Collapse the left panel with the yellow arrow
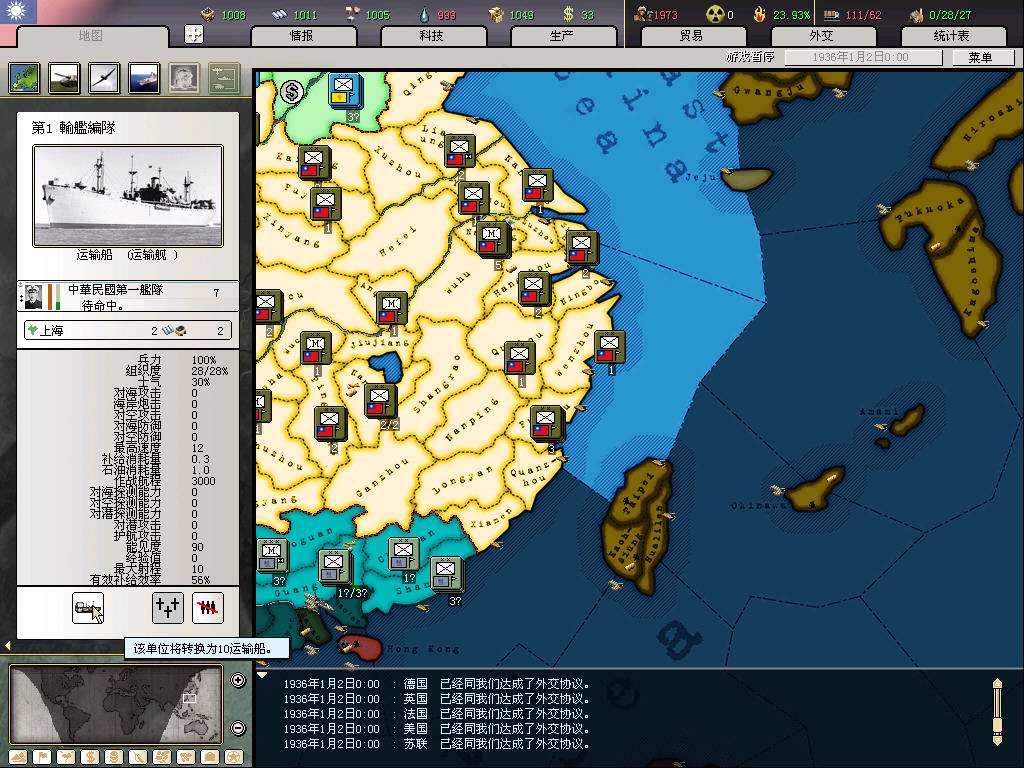This screenshot has height=768, width=1024. [7, 646]
